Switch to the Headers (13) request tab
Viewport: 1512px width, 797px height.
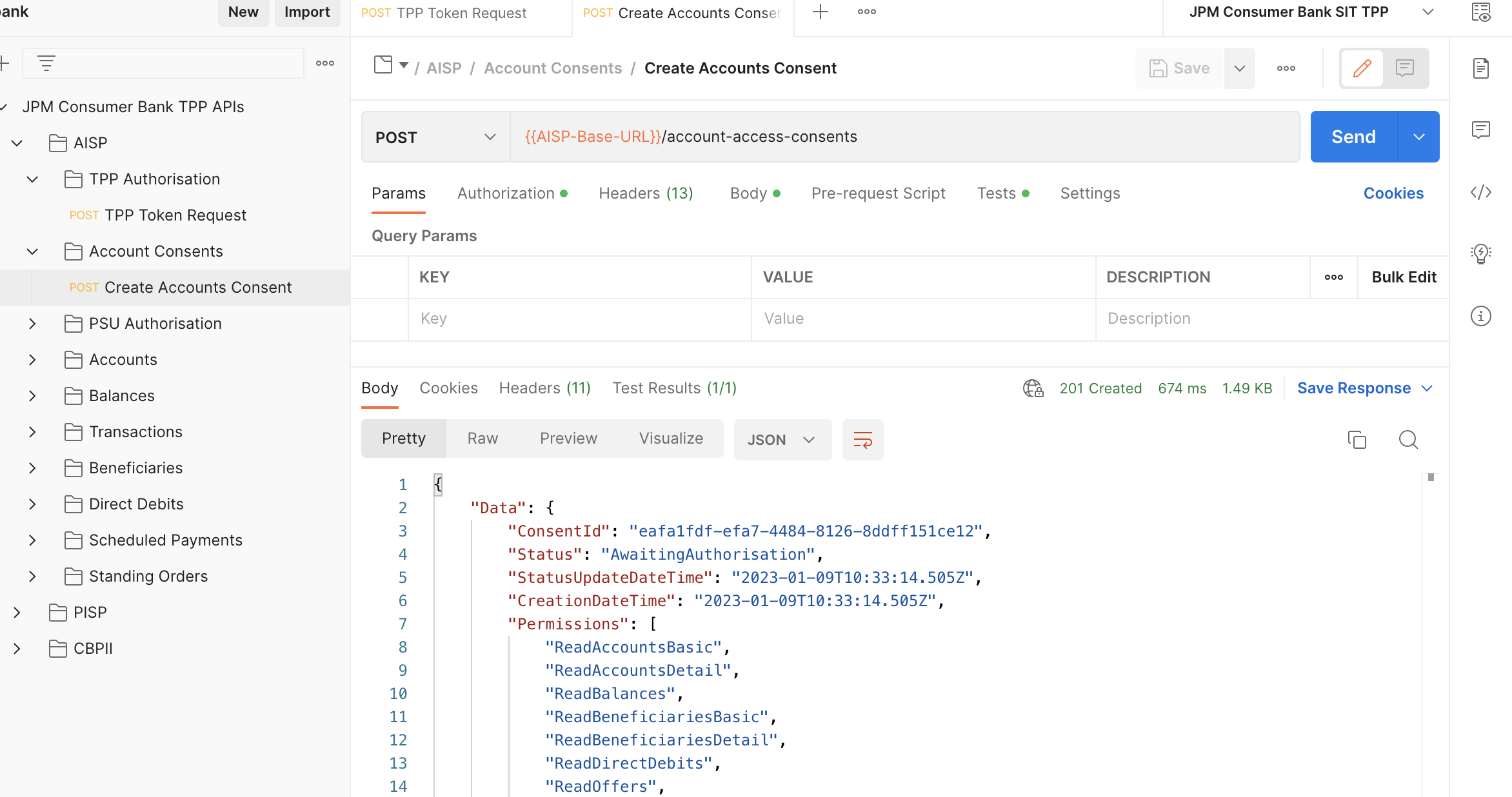[645, 193]
